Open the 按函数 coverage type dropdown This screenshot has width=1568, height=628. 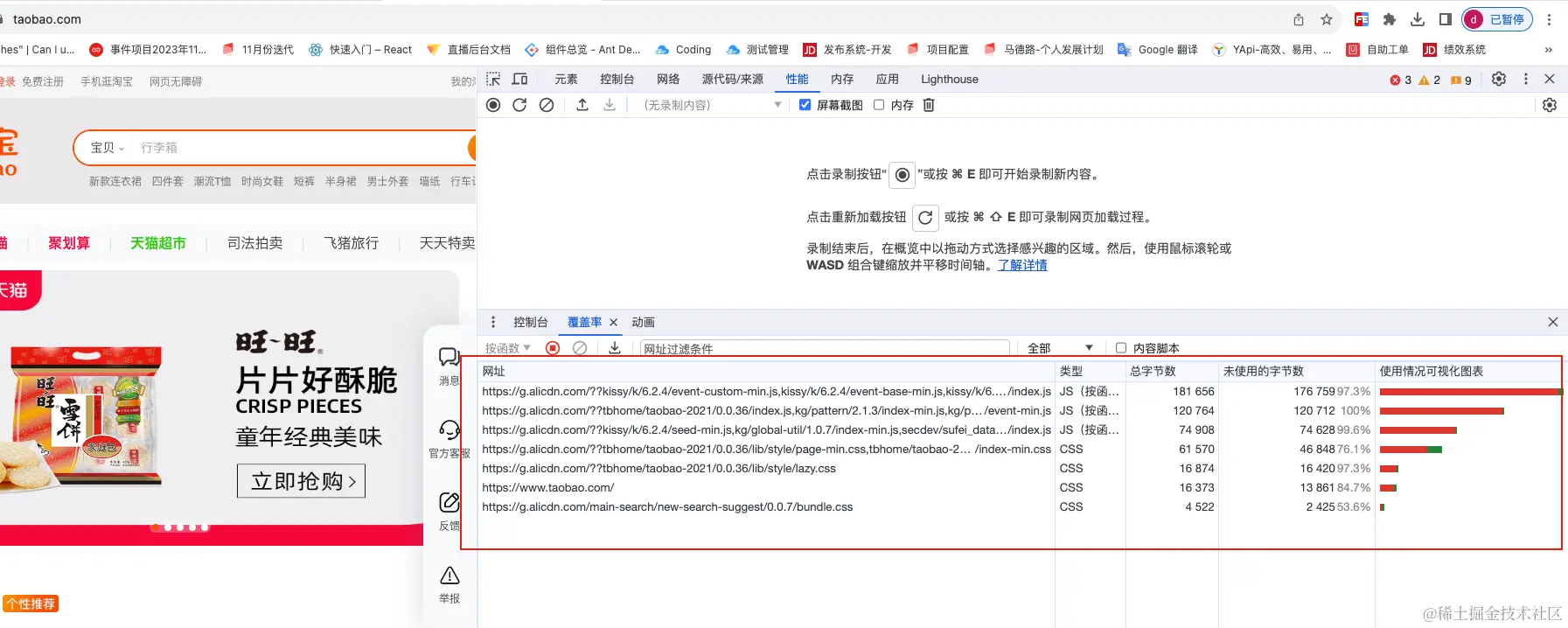click(x=508, y=348)
